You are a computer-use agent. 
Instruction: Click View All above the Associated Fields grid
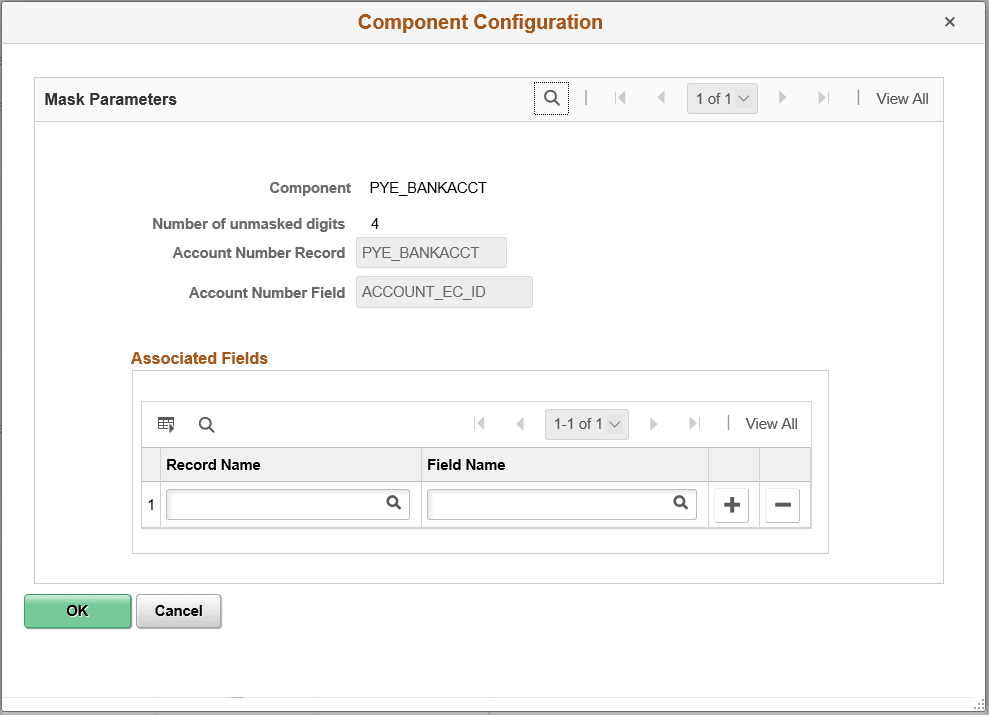(771, 424)
